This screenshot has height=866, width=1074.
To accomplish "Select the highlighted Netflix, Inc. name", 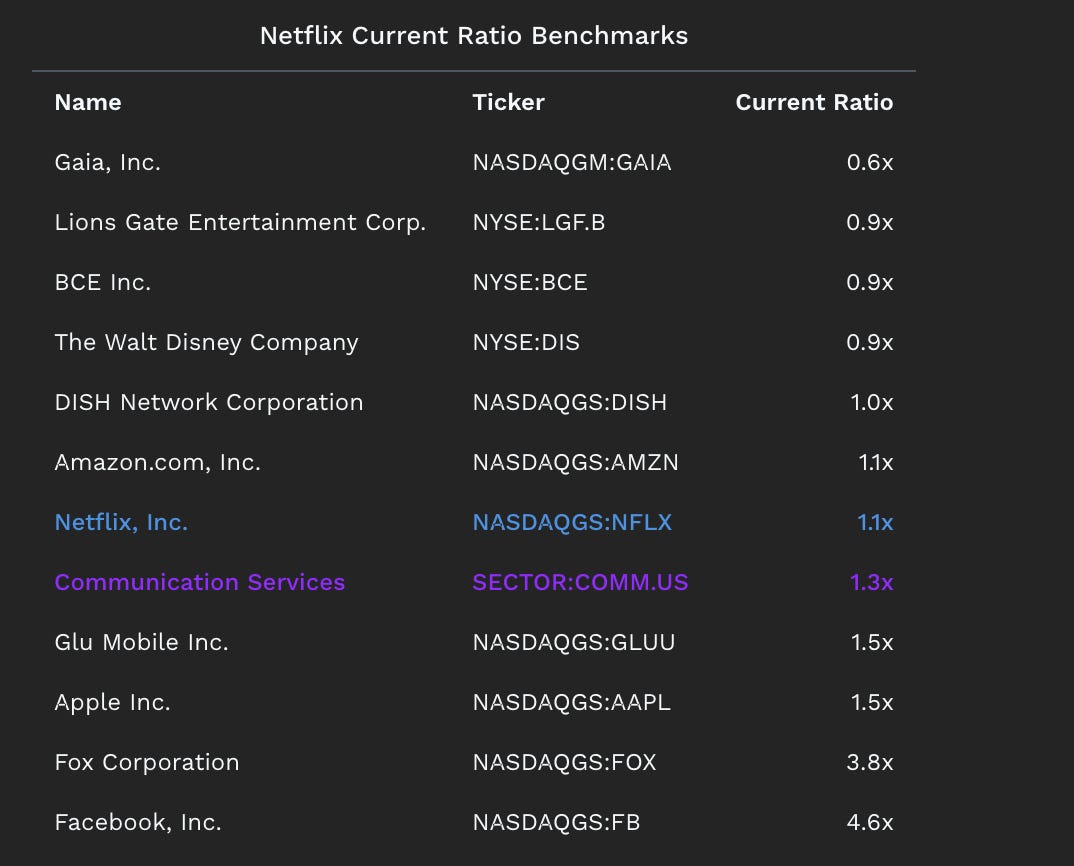I will coord(121,522).
